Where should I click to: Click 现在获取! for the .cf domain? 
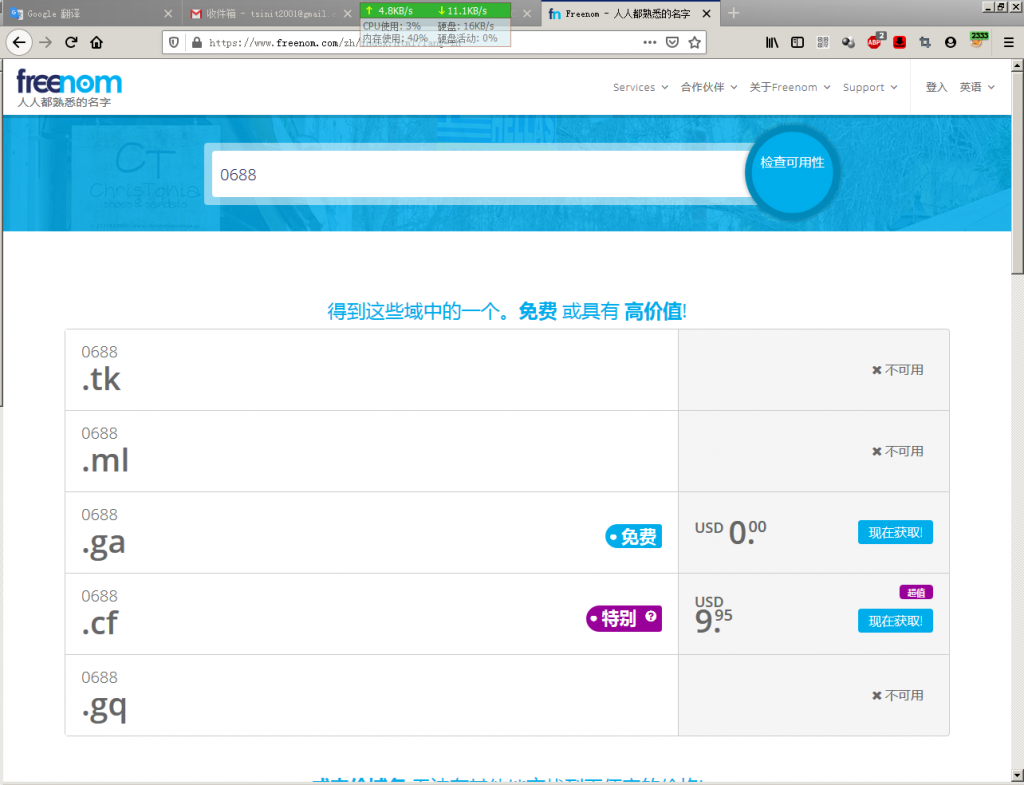[895, 620]
